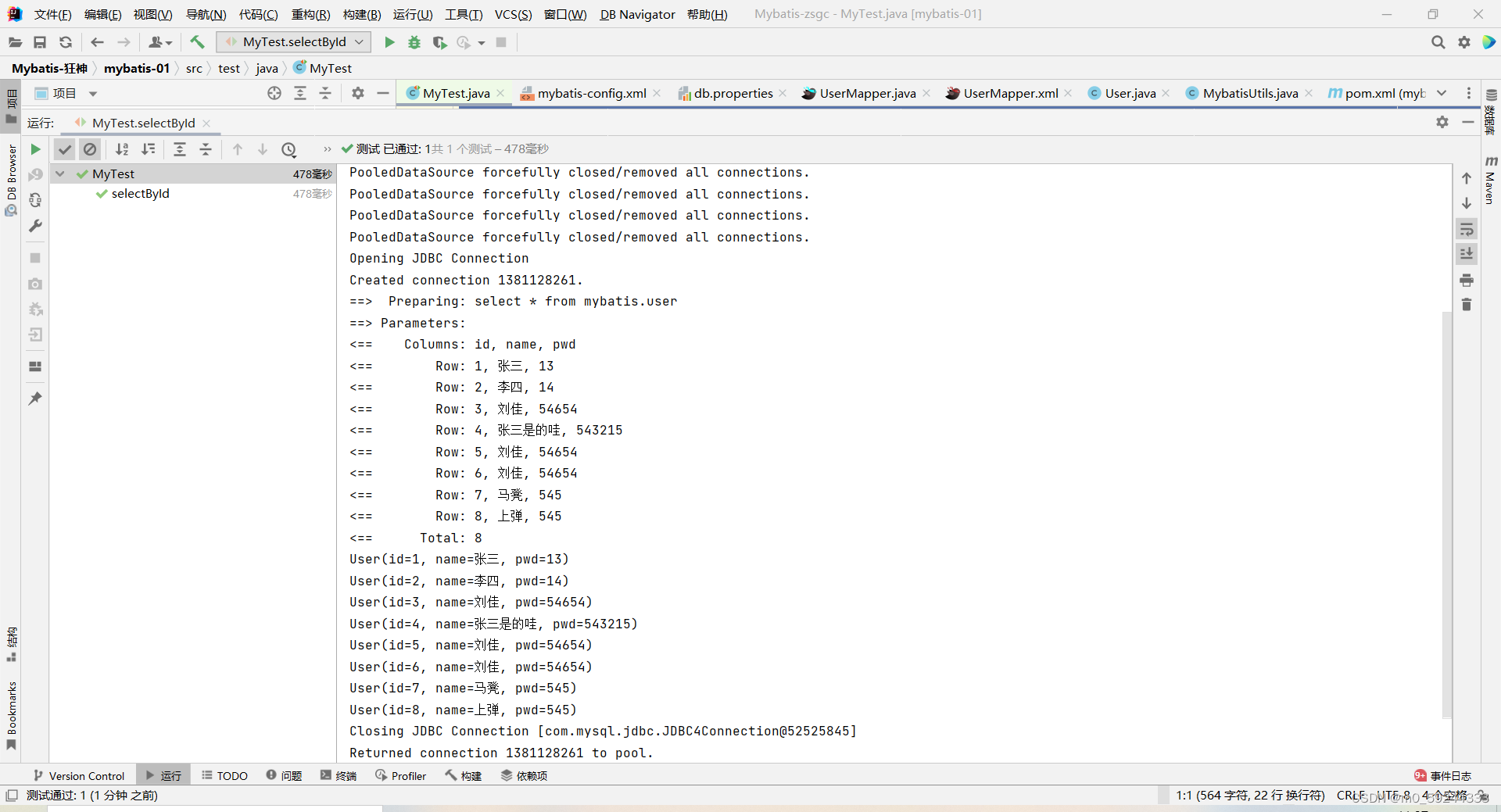
Task: Switch to UserMapper.xml tab
Action: click(x=1010, y=93)
